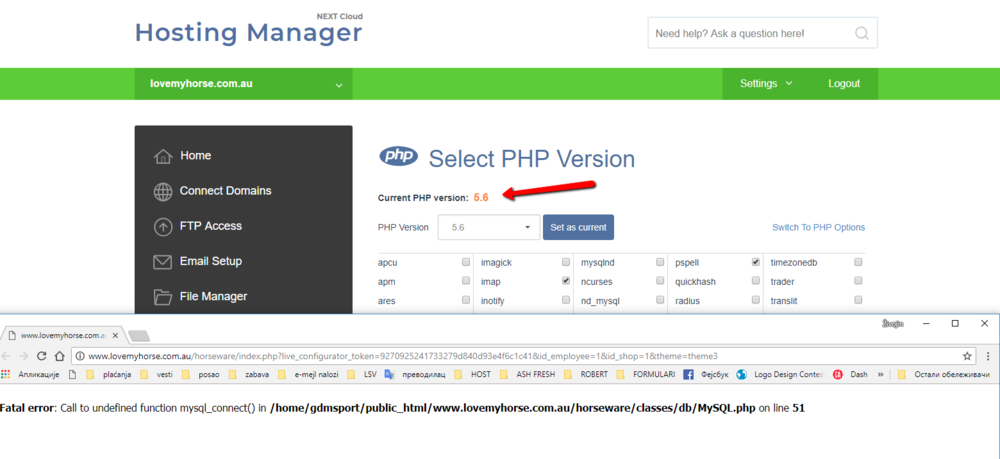Open the translator bookmark icon
Screen dimensions: 1000x459
click(x=389, y=374)
